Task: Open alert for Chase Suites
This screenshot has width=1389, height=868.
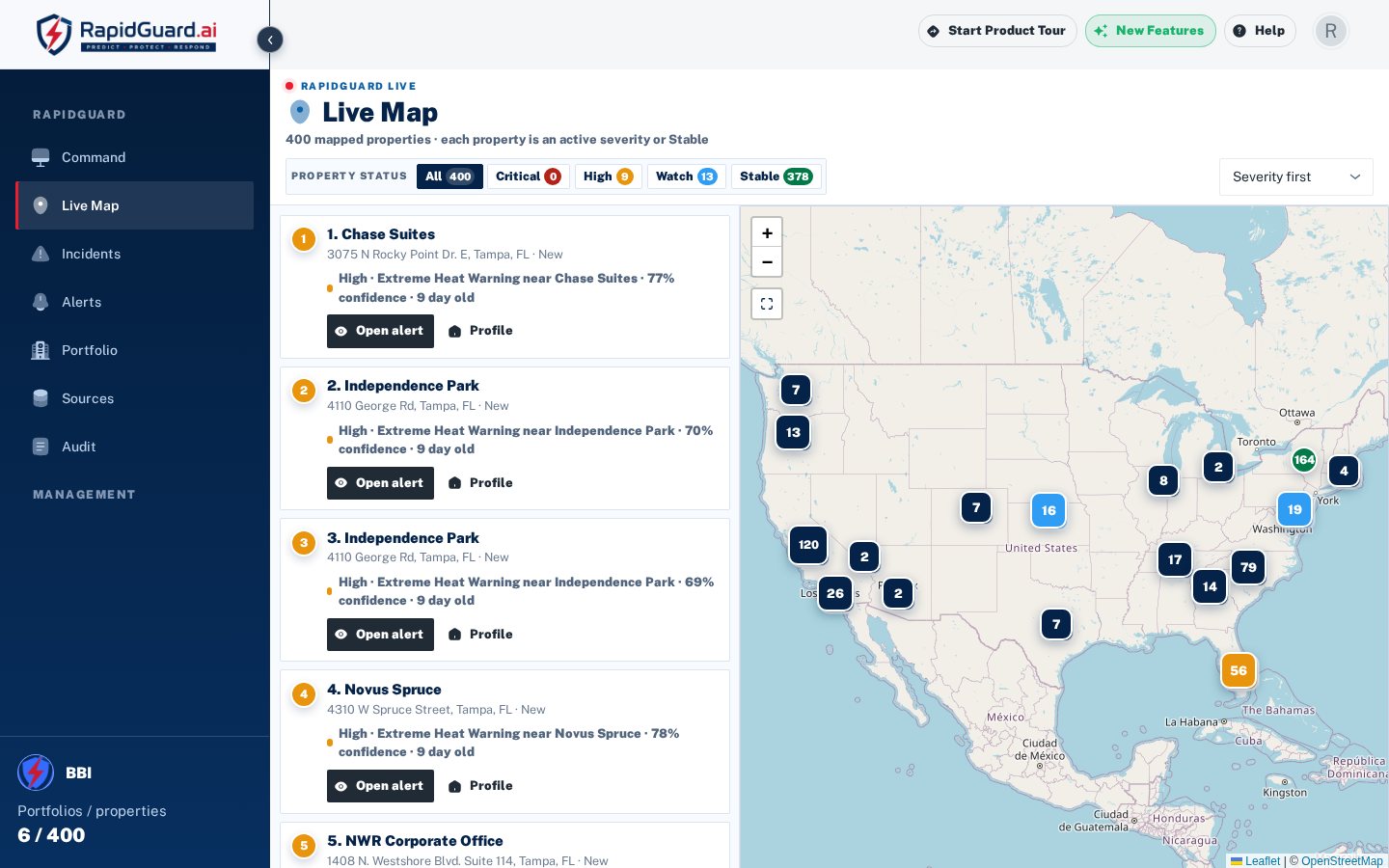Action: pos(380,331)
